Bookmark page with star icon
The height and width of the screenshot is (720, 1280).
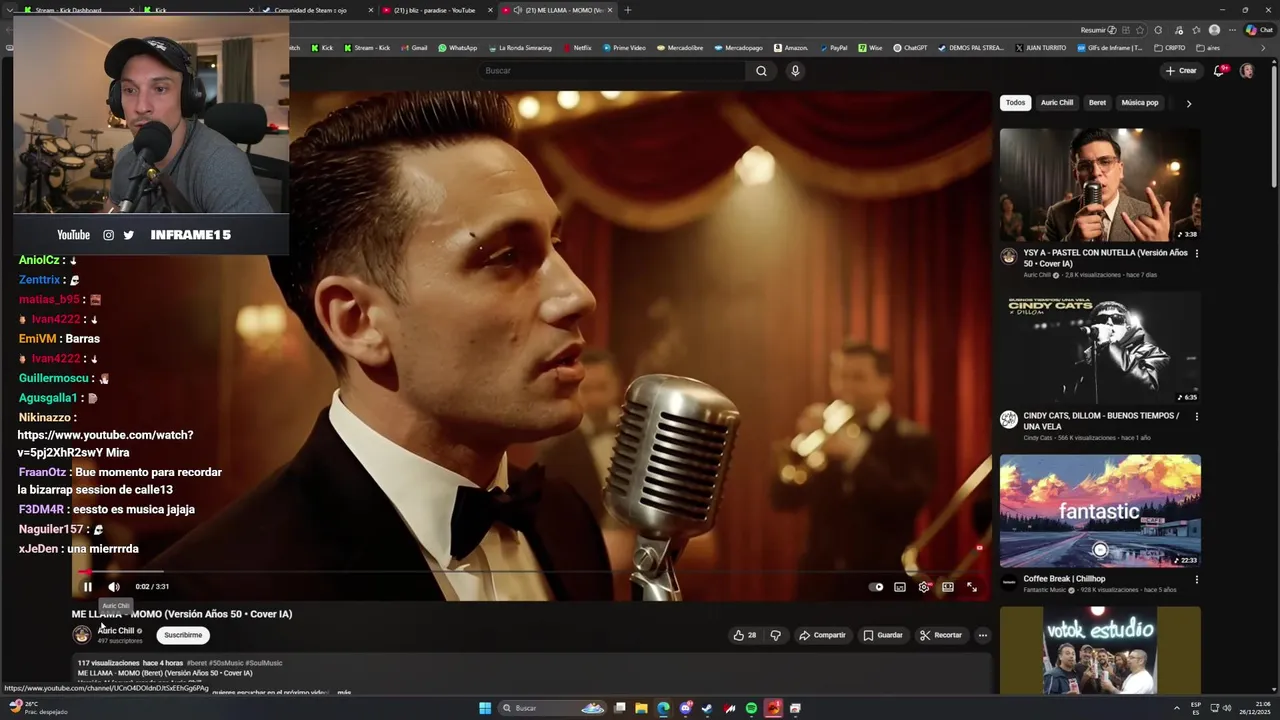coord(1140,30)
